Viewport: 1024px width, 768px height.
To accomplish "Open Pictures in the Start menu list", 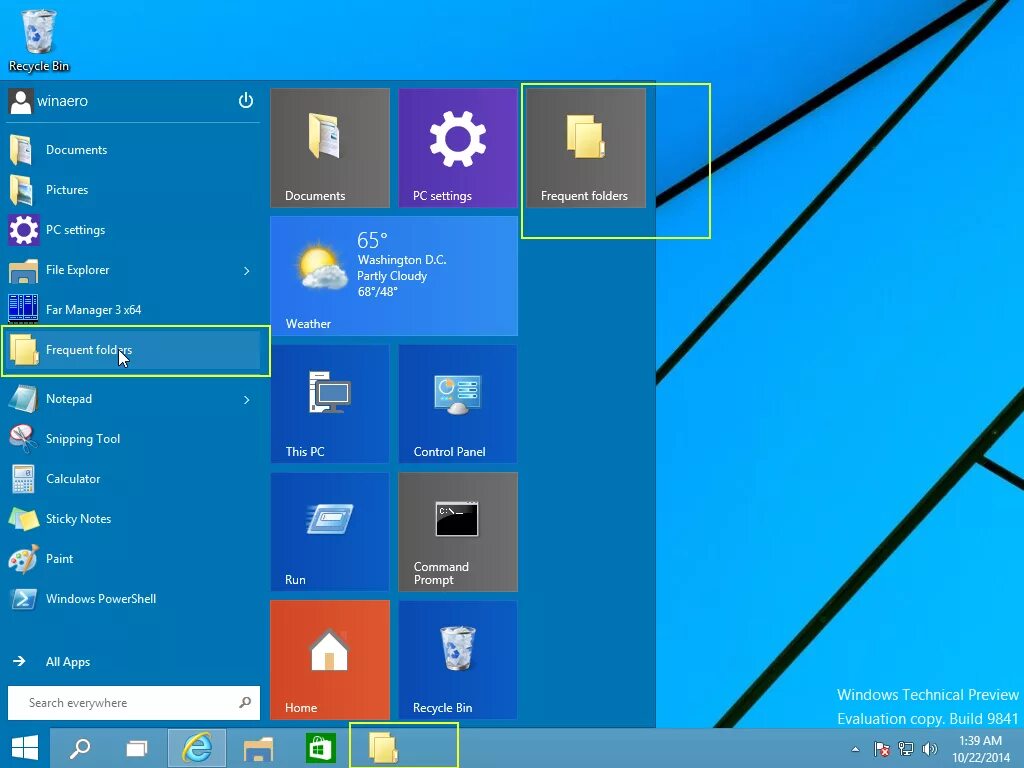I will tap(134, 189).
